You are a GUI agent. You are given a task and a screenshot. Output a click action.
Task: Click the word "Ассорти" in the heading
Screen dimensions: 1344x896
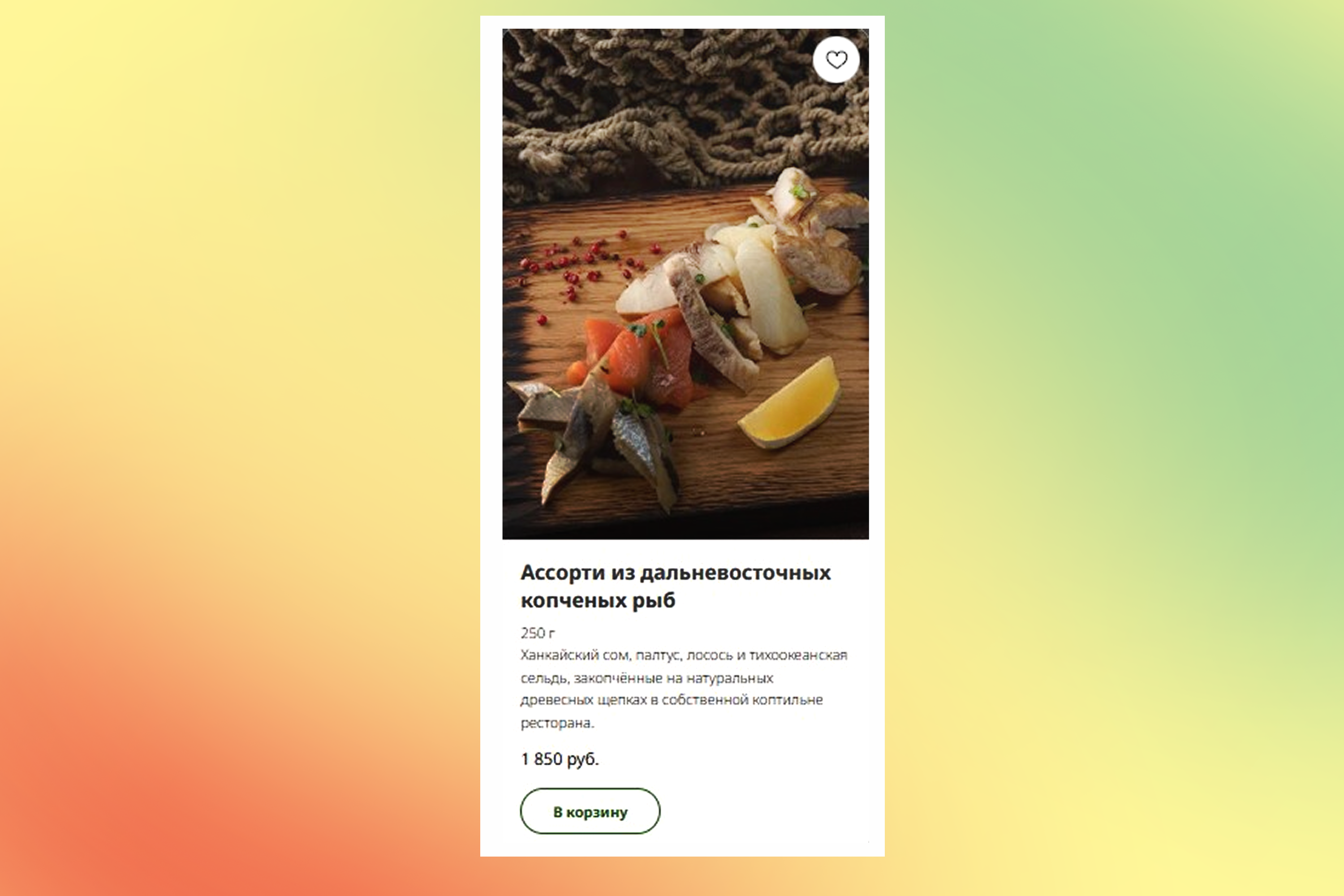562,572
